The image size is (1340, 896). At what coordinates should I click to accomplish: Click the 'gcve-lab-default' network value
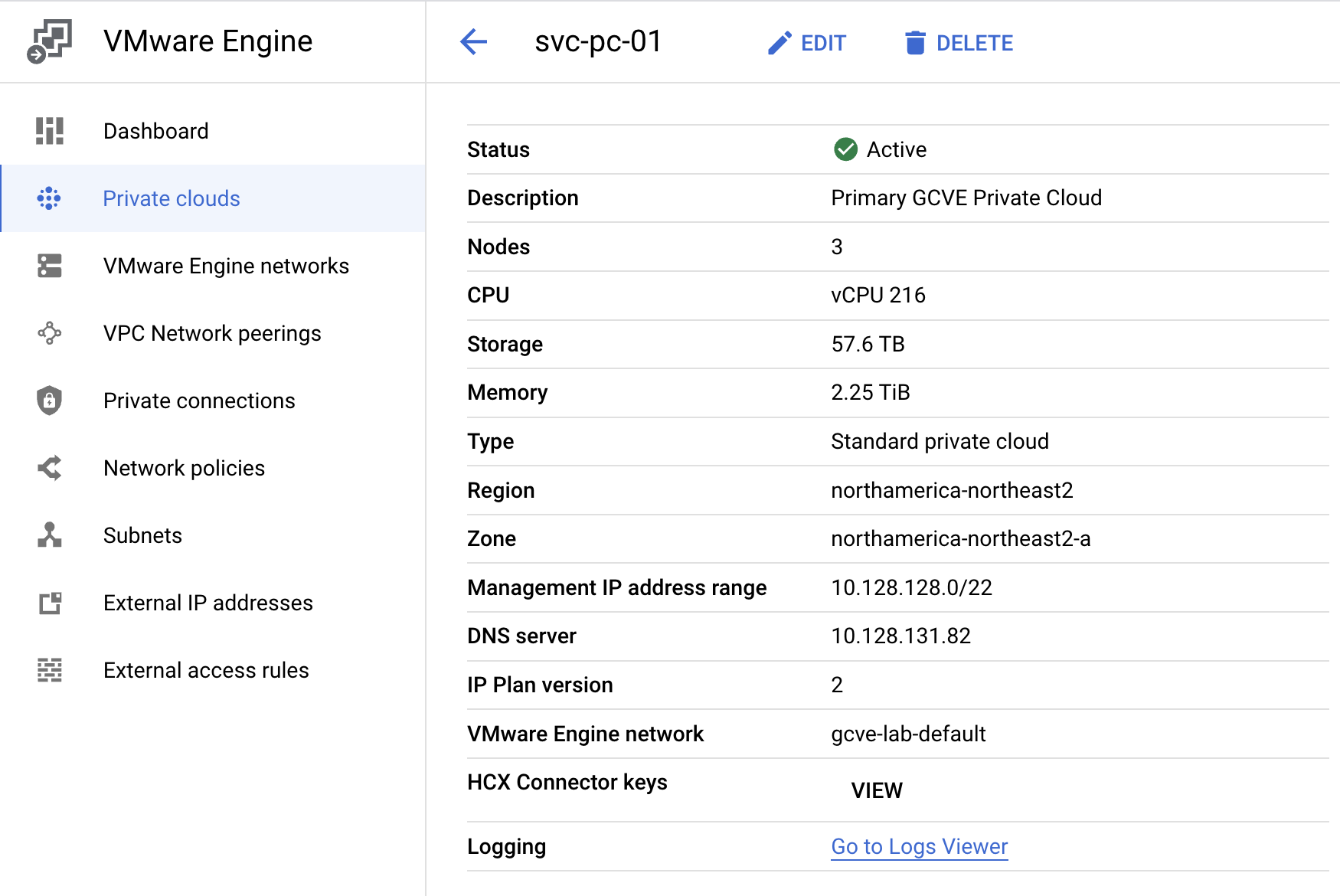908,734
